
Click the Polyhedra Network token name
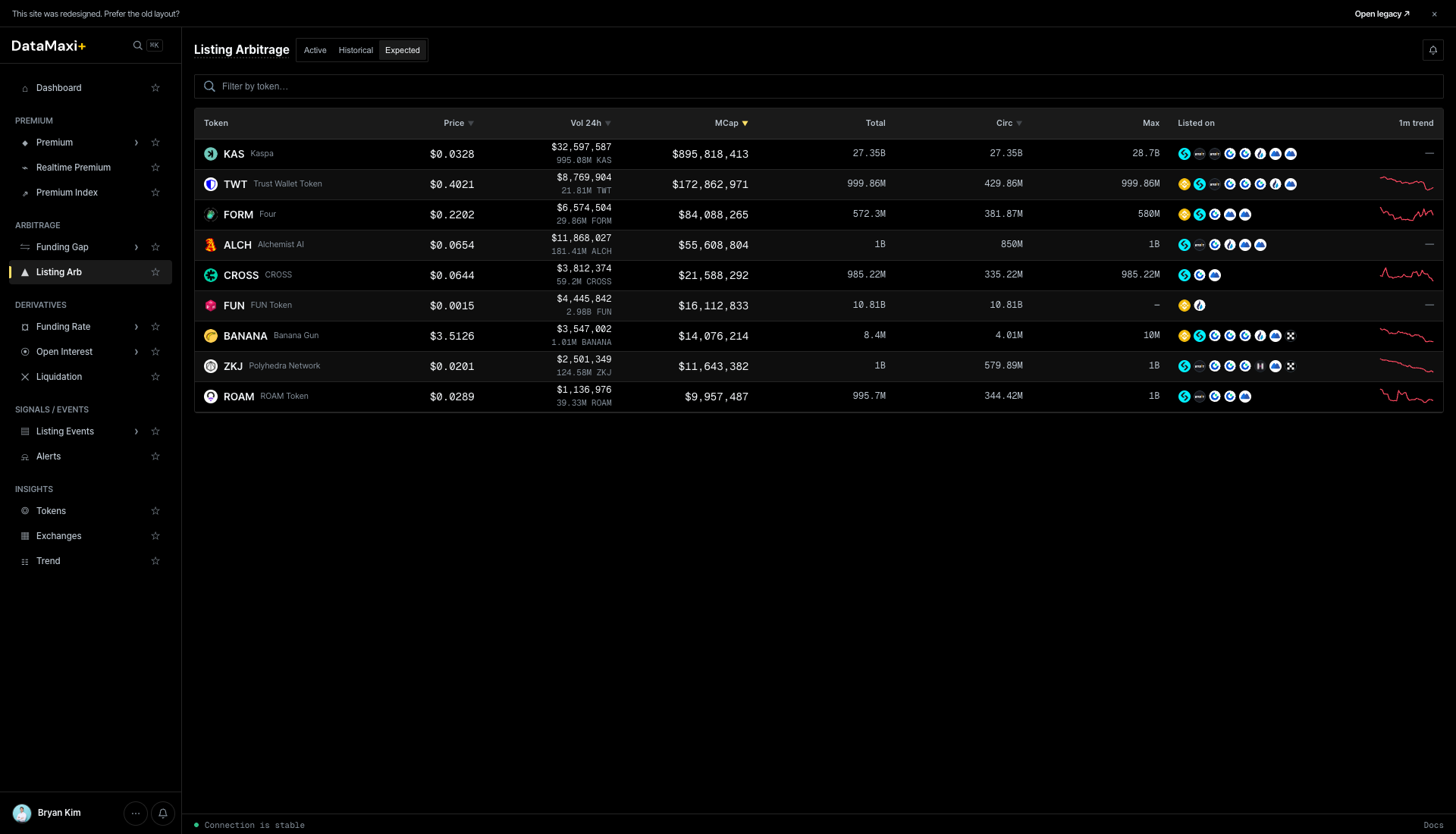point(284,365)
